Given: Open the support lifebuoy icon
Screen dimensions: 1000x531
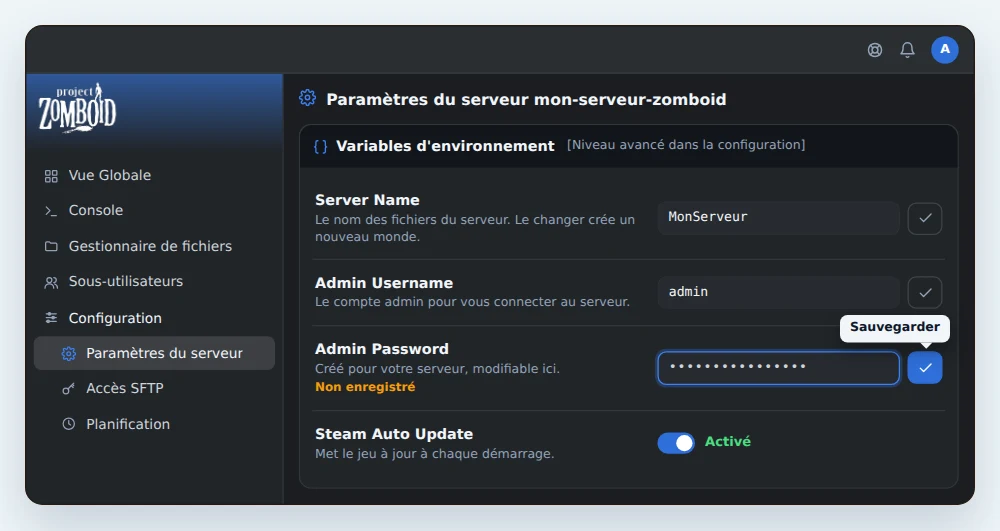Looking at the screenshot, I should coord(875,50).
